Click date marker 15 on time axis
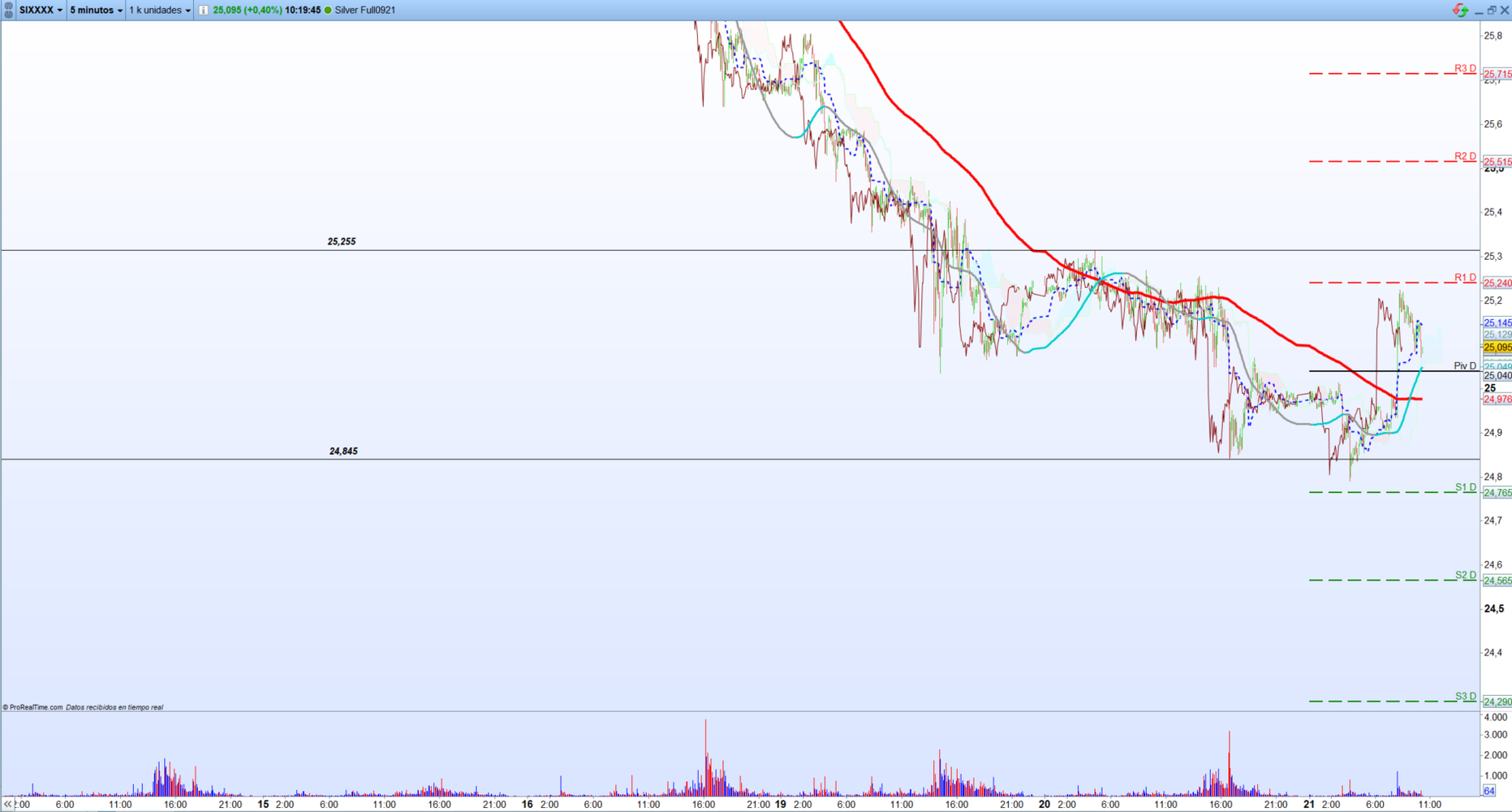 [x=263, y=805]
